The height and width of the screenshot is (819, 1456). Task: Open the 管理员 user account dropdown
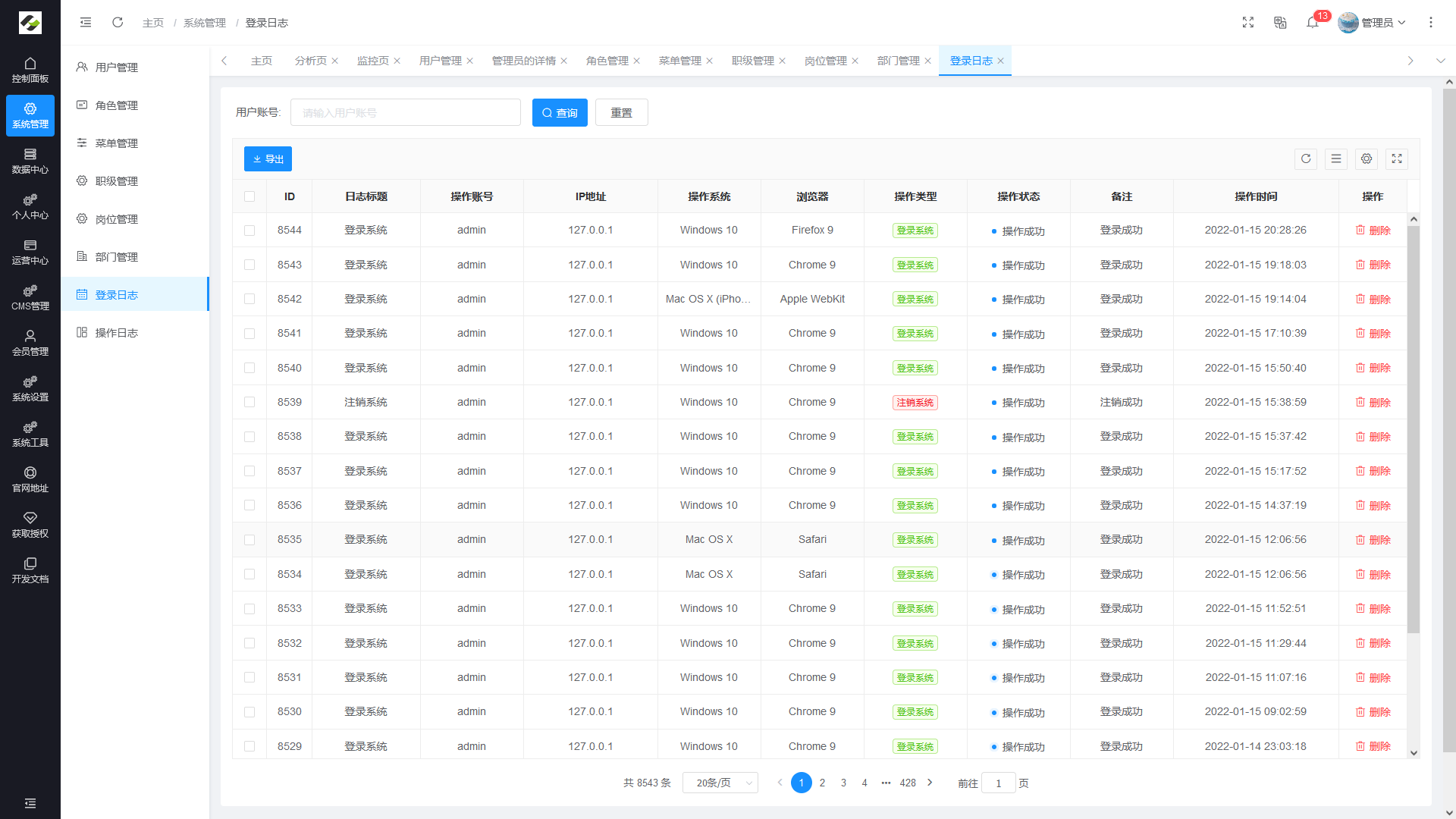tap(1373, 23)
